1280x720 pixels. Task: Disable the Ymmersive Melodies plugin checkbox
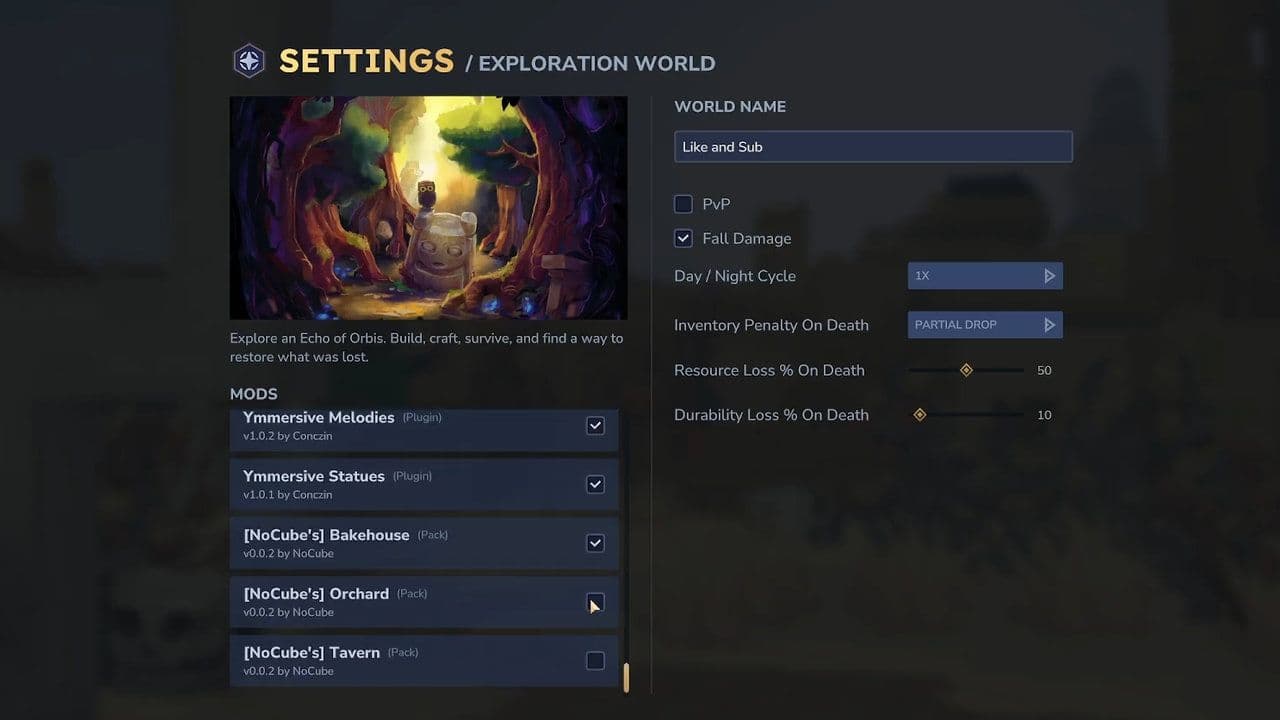coord(595,426)
